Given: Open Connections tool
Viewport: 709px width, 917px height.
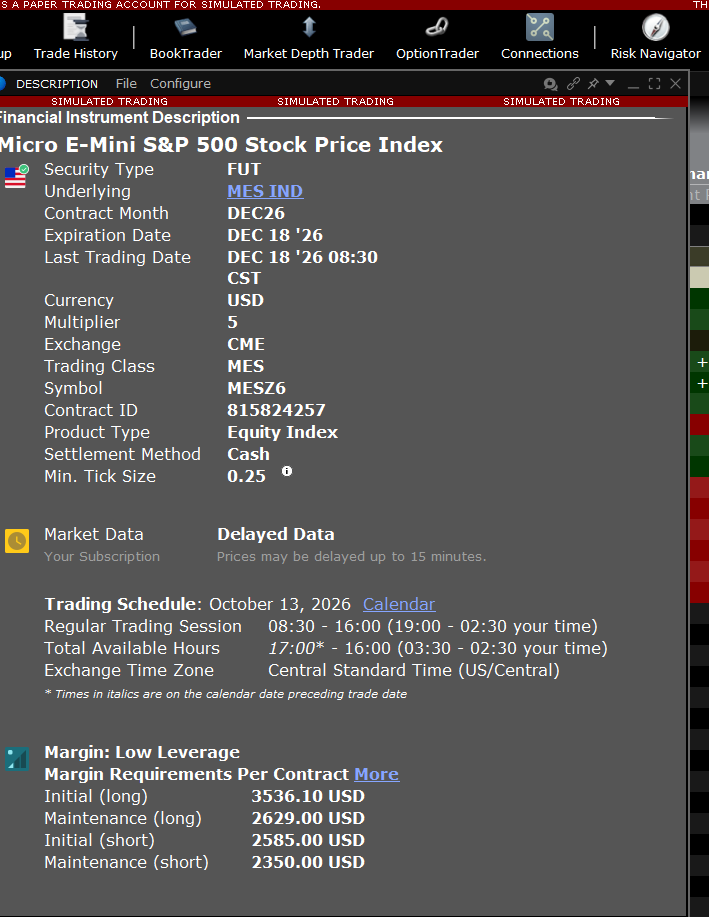Looking at the screenshot, I should click(x=539, y=38).
